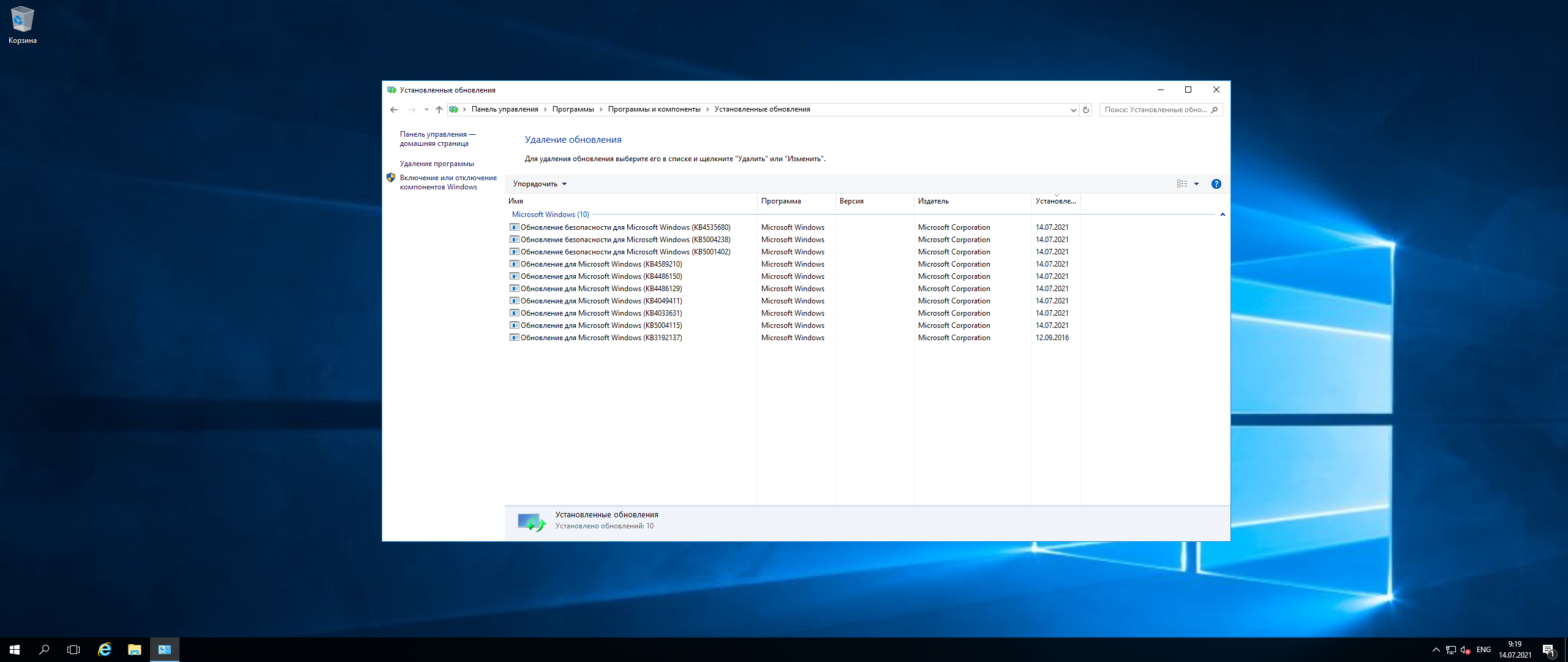The image size is (1568, 662).
Task: Expand breadcrumb arrow after Программы
Action: 601,110
